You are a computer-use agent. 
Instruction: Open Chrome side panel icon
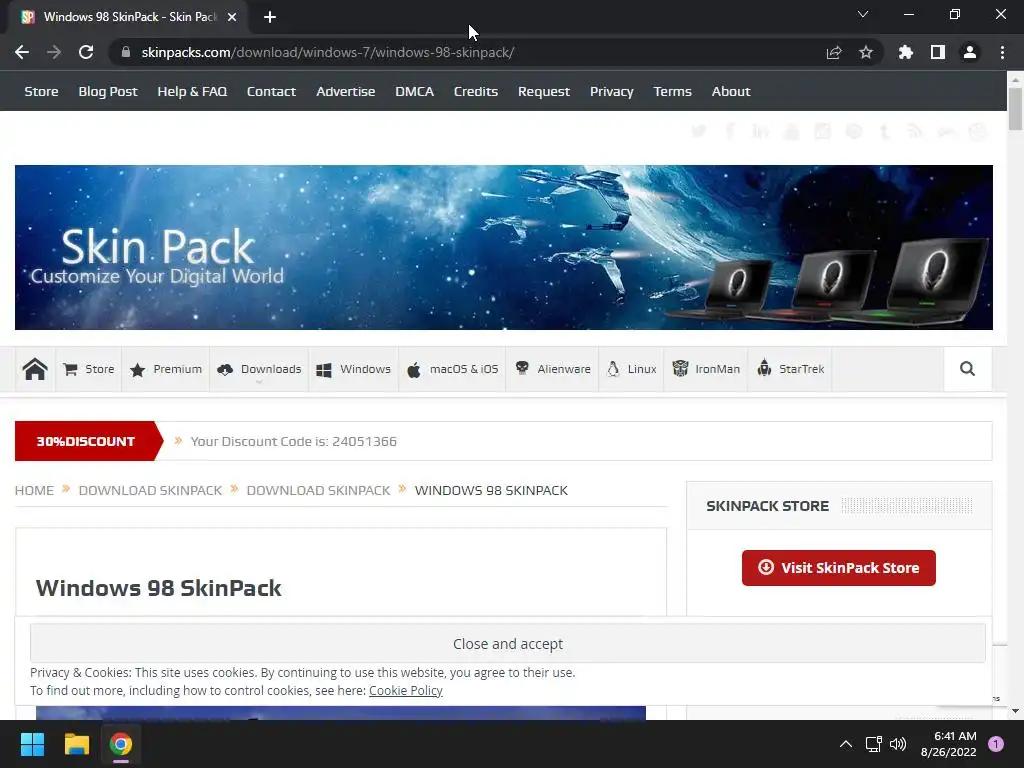coord(938,52)
